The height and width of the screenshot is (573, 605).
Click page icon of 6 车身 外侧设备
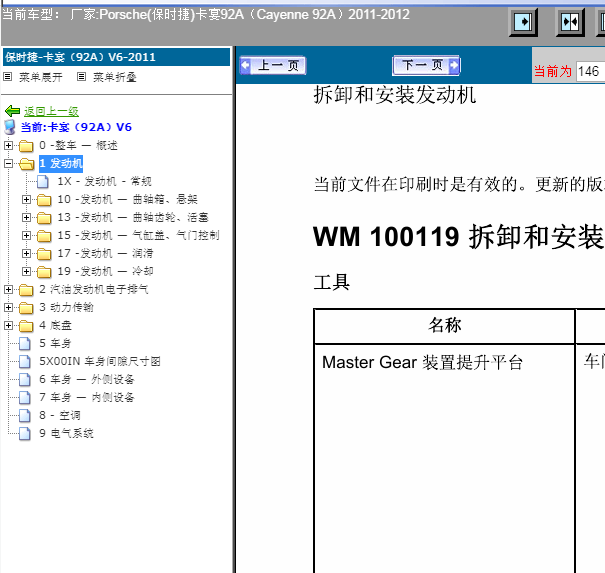tap(25, 380)
